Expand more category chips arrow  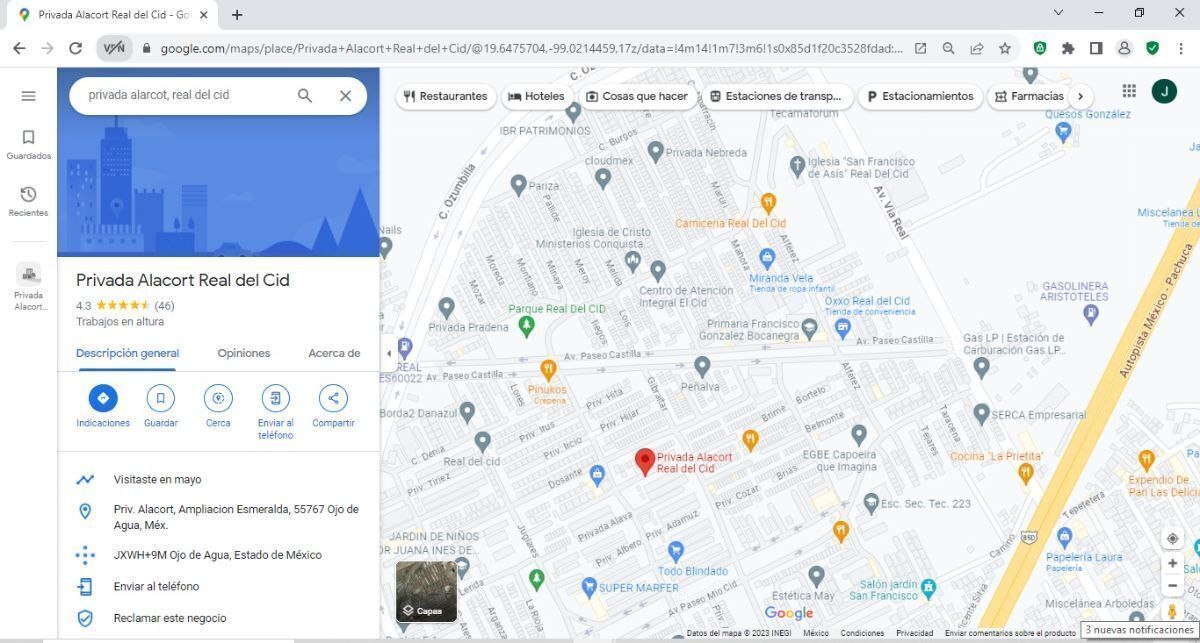pos(1080,97)
